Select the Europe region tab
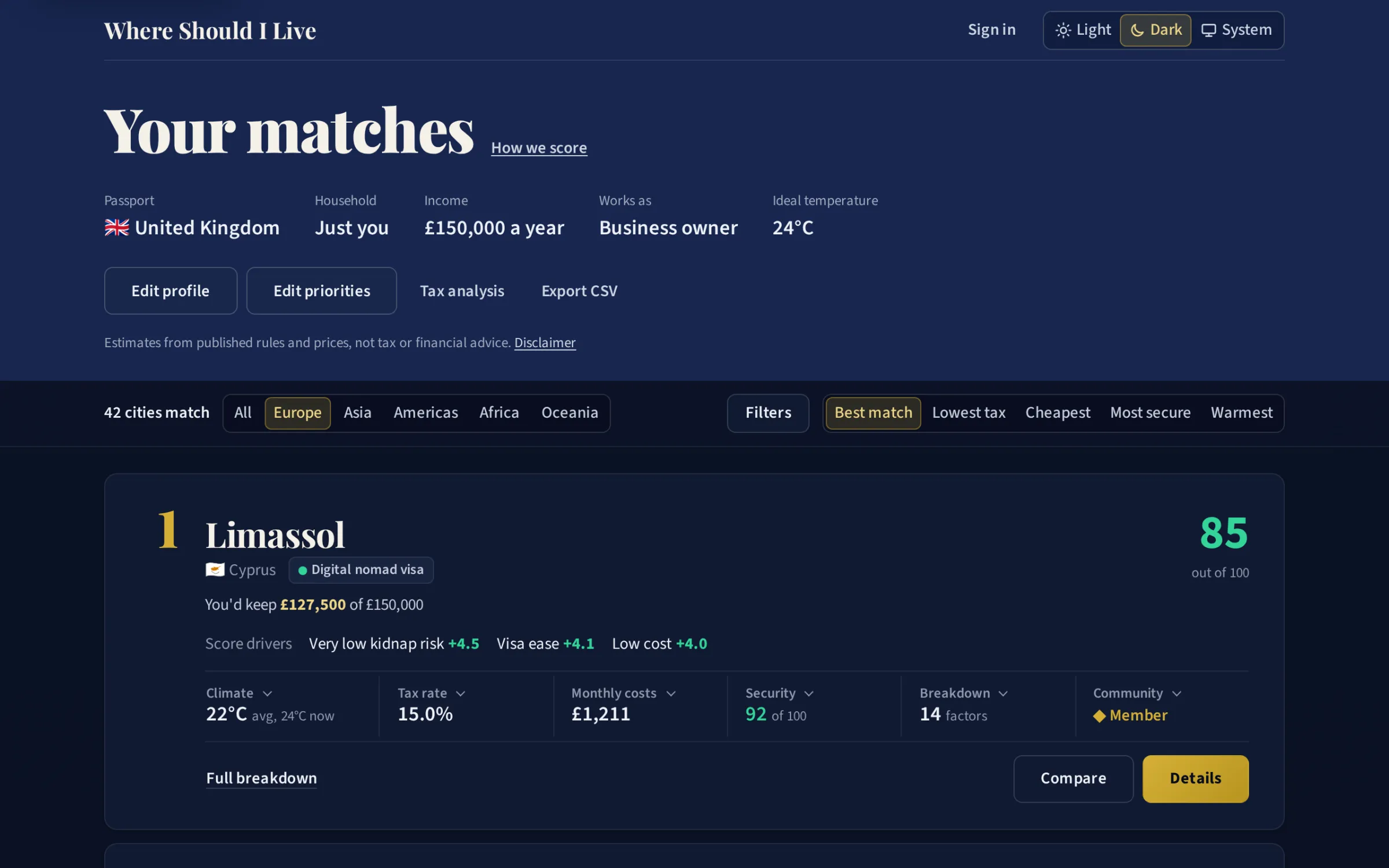Screen dimensions: 1389x868 point(297,413)
